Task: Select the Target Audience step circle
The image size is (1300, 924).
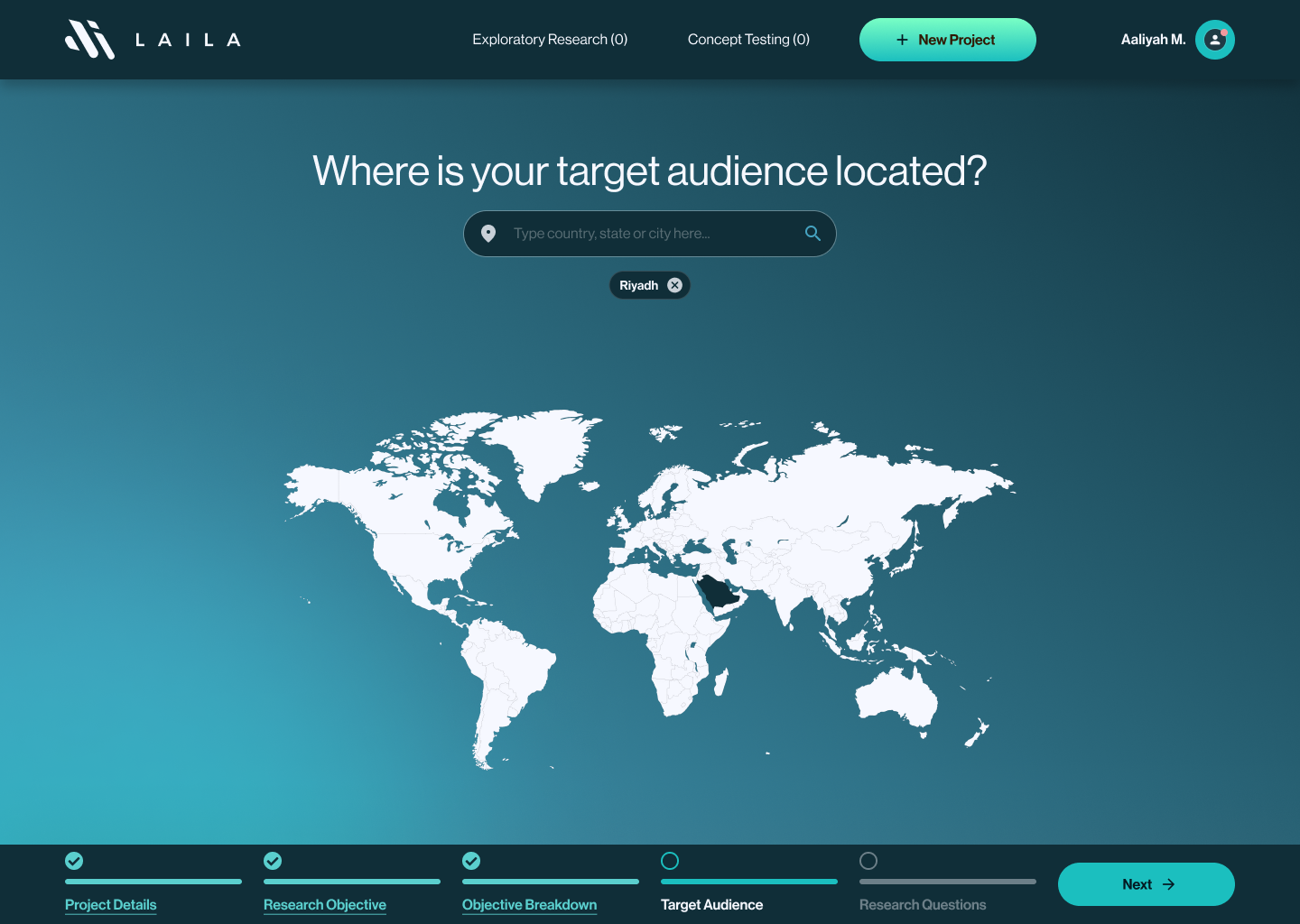Action: (670, 861)
